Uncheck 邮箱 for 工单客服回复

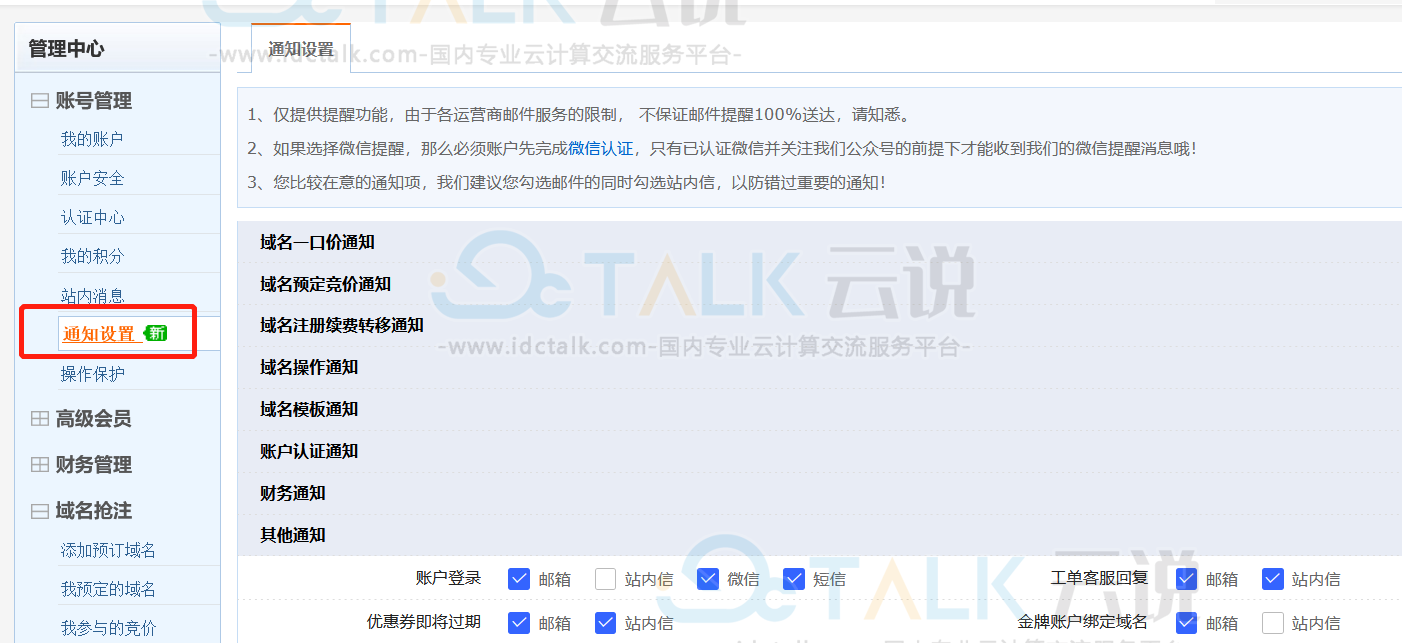click(1187, 579)
